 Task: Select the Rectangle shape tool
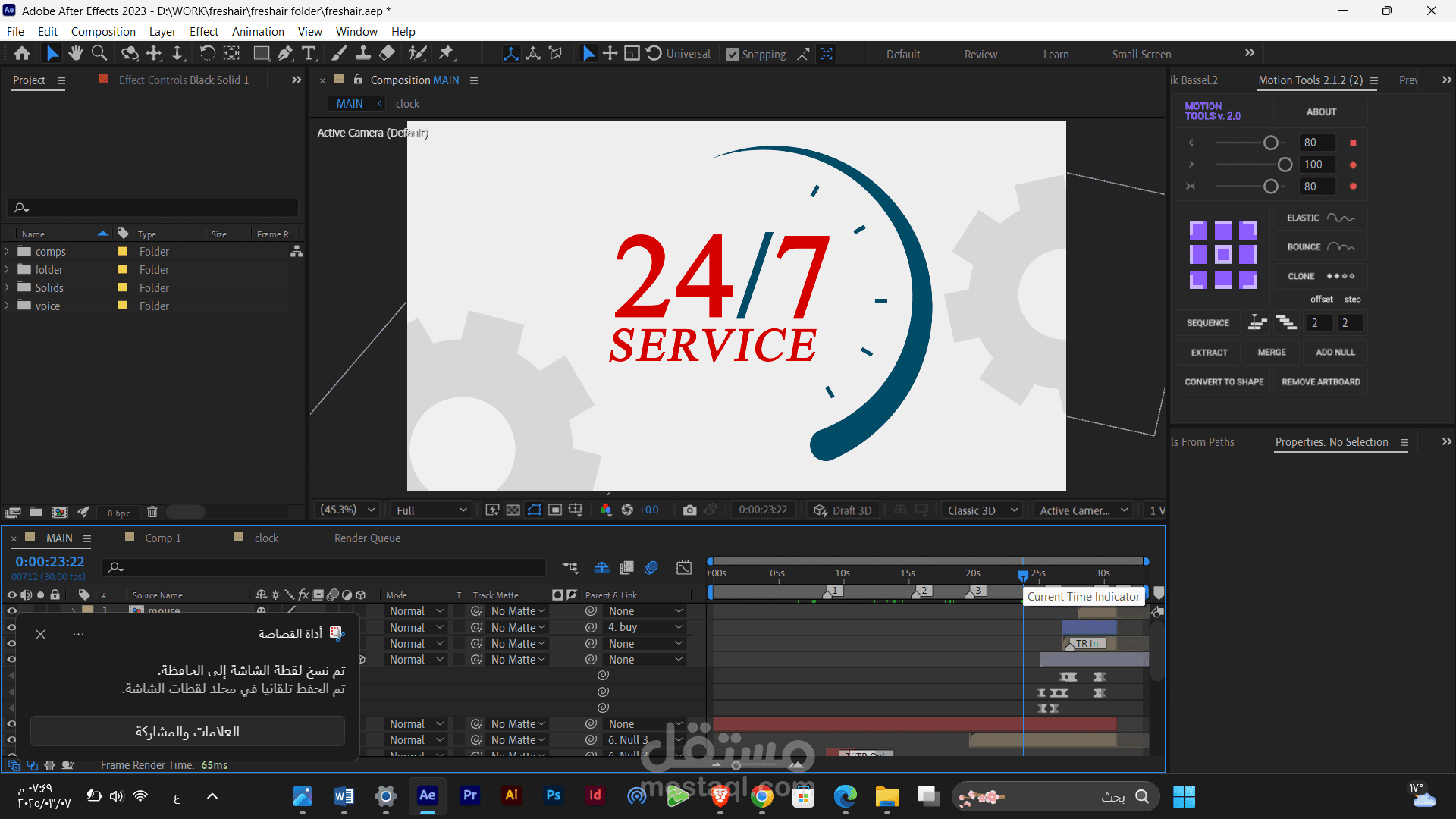261,53
